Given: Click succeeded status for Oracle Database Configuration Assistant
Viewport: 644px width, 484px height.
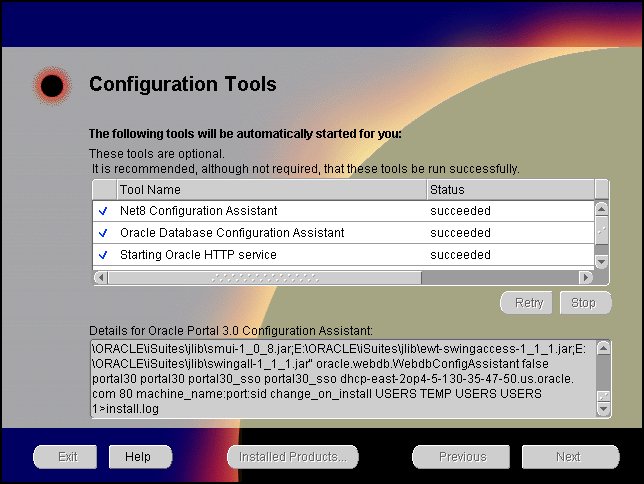Looking at the screenshot, I should (x=460, y=233).
